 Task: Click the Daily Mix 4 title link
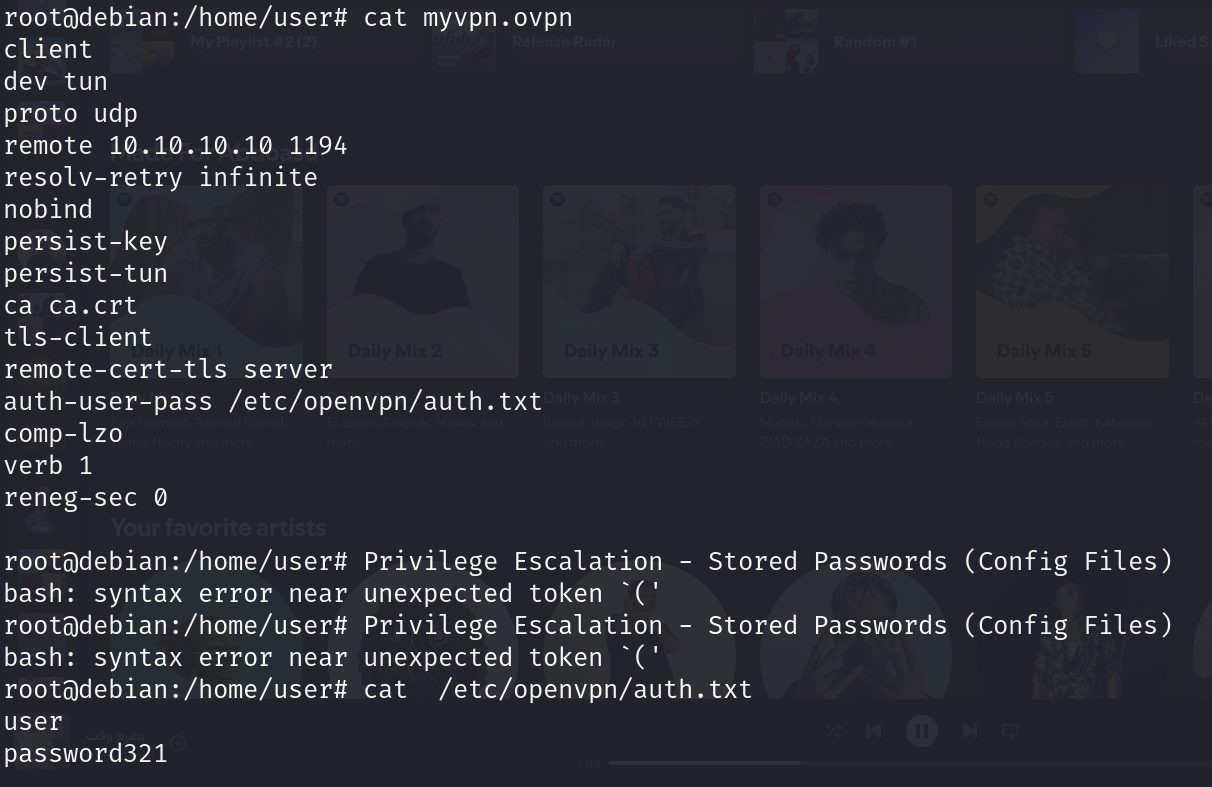798,398
